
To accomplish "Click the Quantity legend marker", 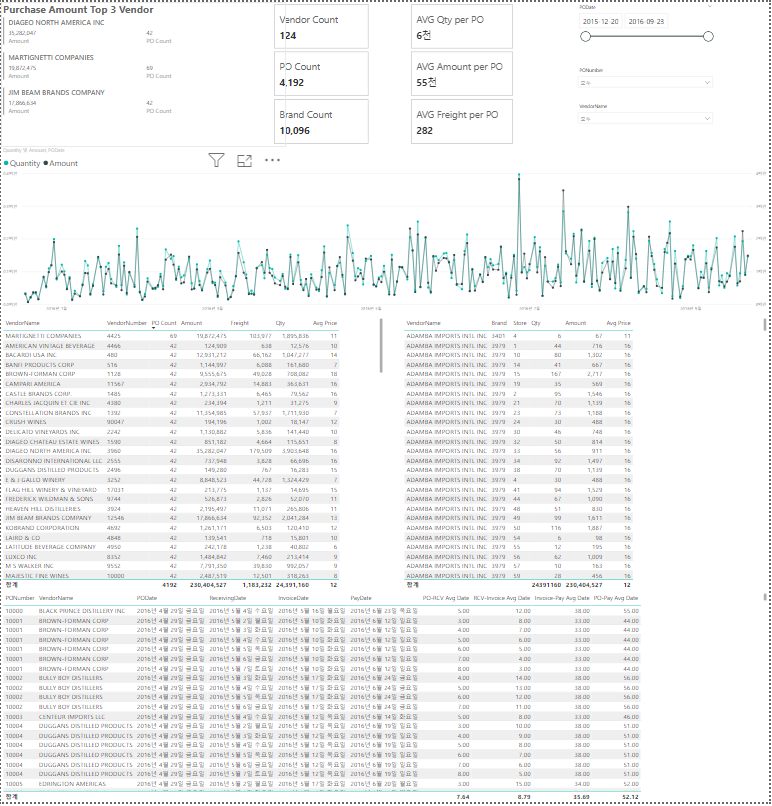I will 6,163.
